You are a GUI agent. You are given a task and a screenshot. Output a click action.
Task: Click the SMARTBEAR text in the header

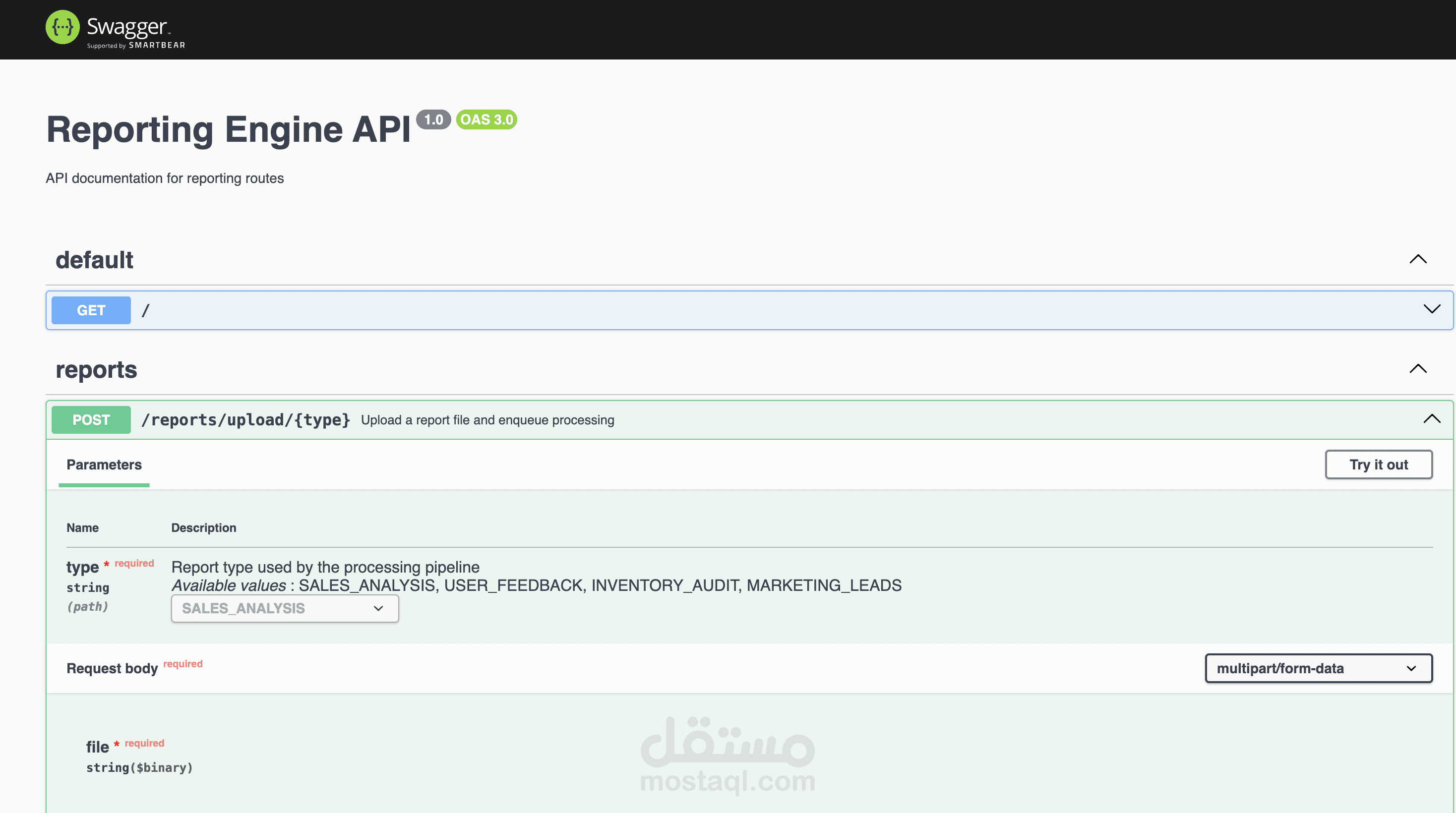coord(157,45)
